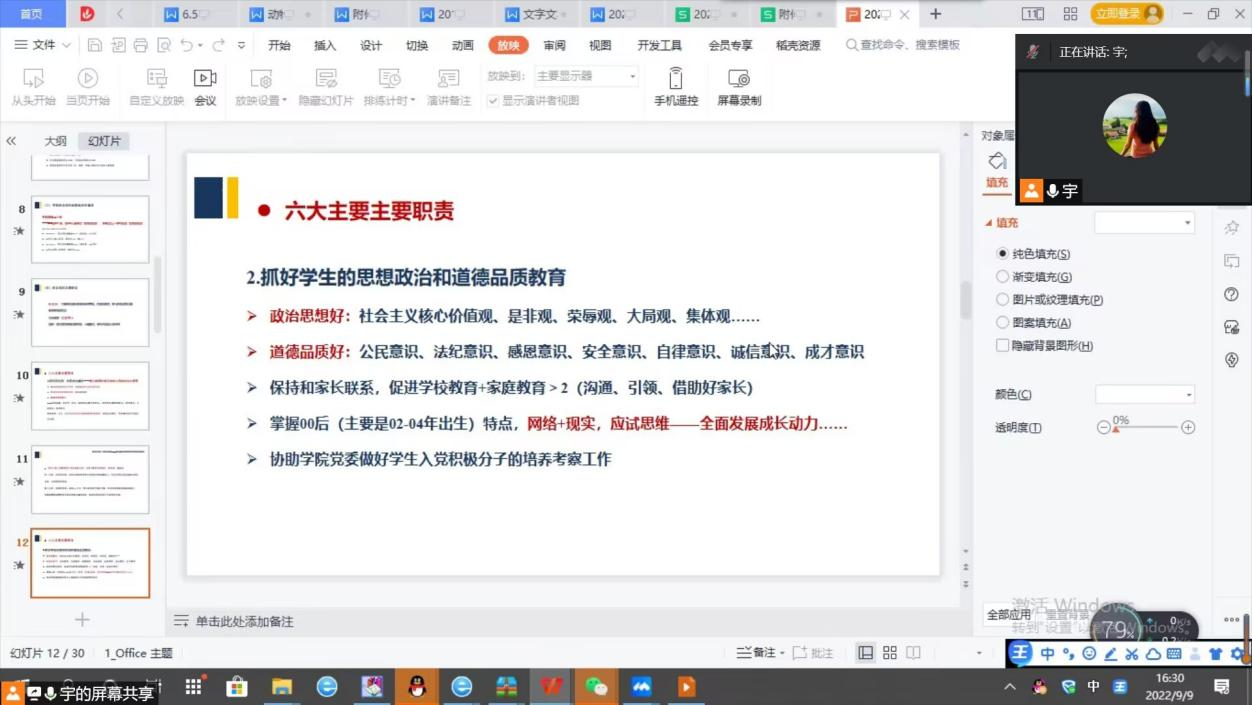Open 手机遥控 phone remote control
1252x705 pixels.
point(676,87)
